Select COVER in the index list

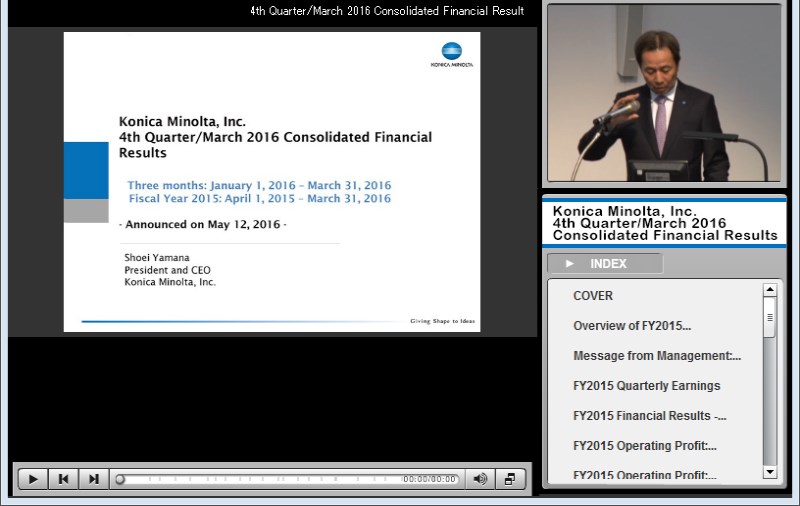click(x=593, y=296)
